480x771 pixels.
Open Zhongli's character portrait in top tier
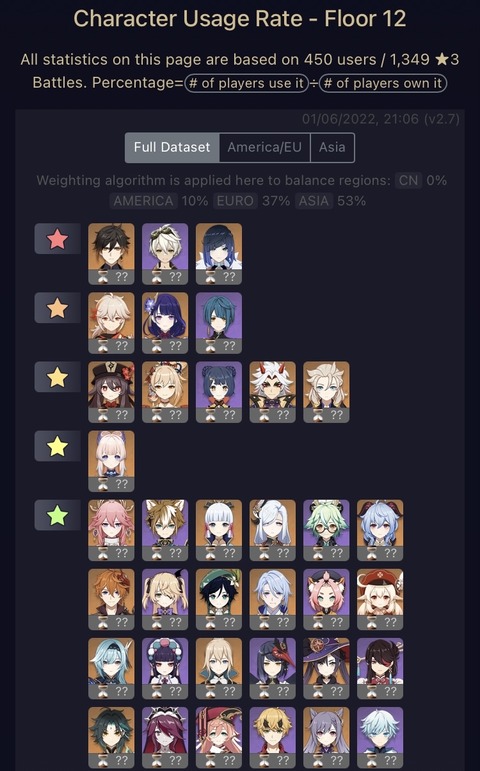tap(111, 254)
